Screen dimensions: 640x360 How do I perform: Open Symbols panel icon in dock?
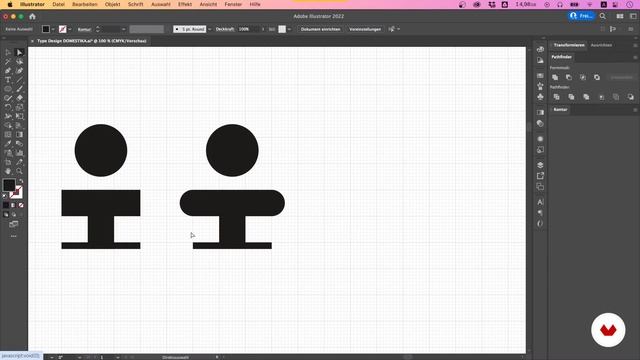(540, 97)
